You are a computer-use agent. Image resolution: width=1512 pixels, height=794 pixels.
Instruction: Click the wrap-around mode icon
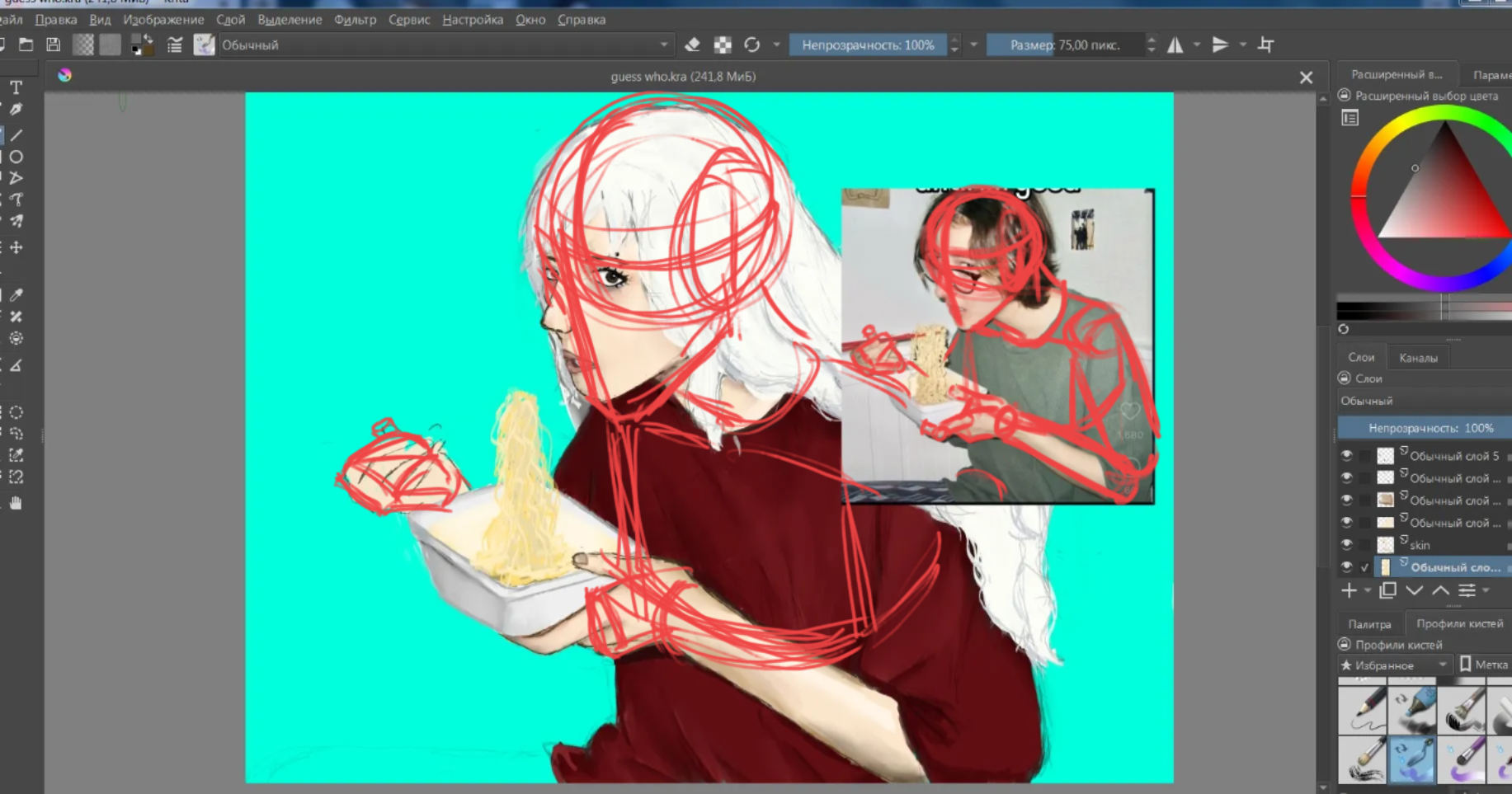pos(1266,45)
